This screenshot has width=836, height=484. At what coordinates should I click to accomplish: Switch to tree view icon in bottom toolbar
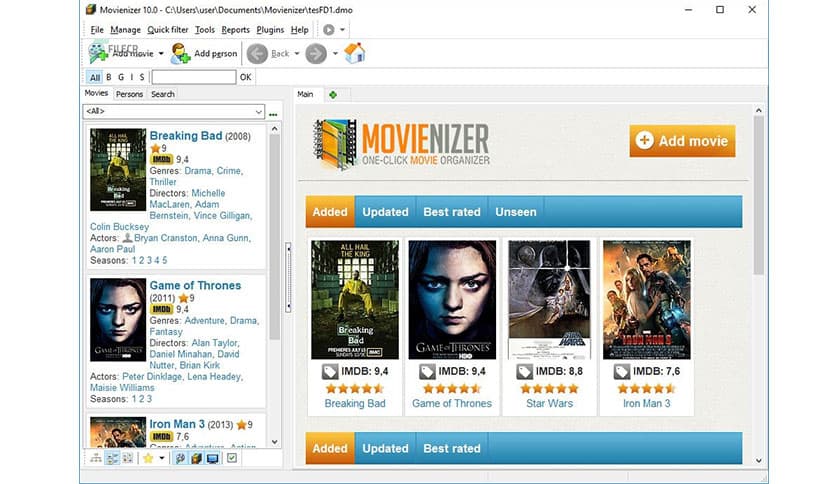(96, 458)
